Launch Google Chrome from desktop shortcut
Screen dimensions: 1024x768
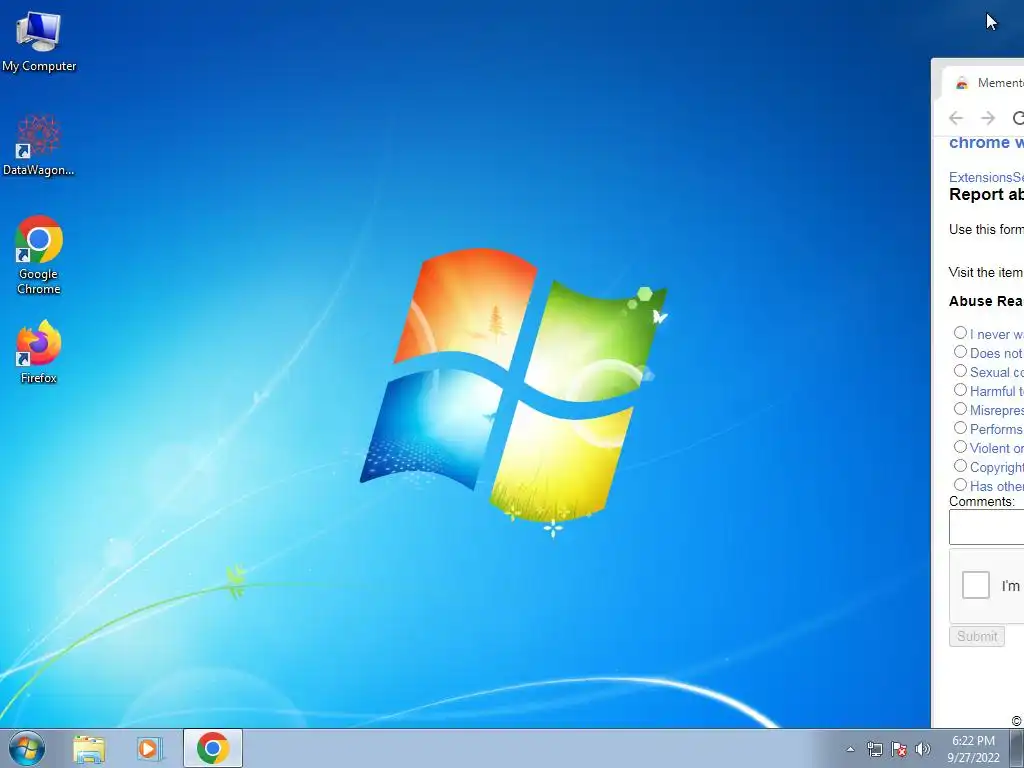click(x=39, y=255)
